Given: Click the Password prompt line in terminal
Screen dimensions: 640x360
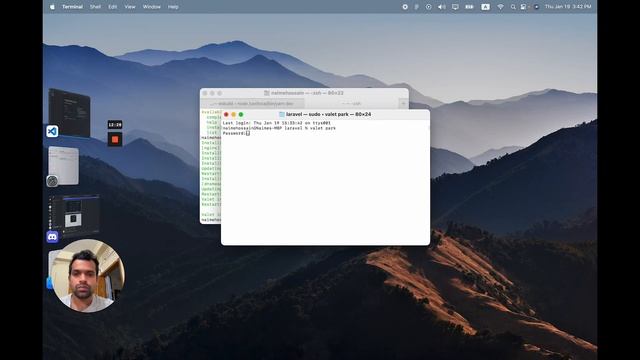Looking at the screenshot, I should click(x=236, y=133).
